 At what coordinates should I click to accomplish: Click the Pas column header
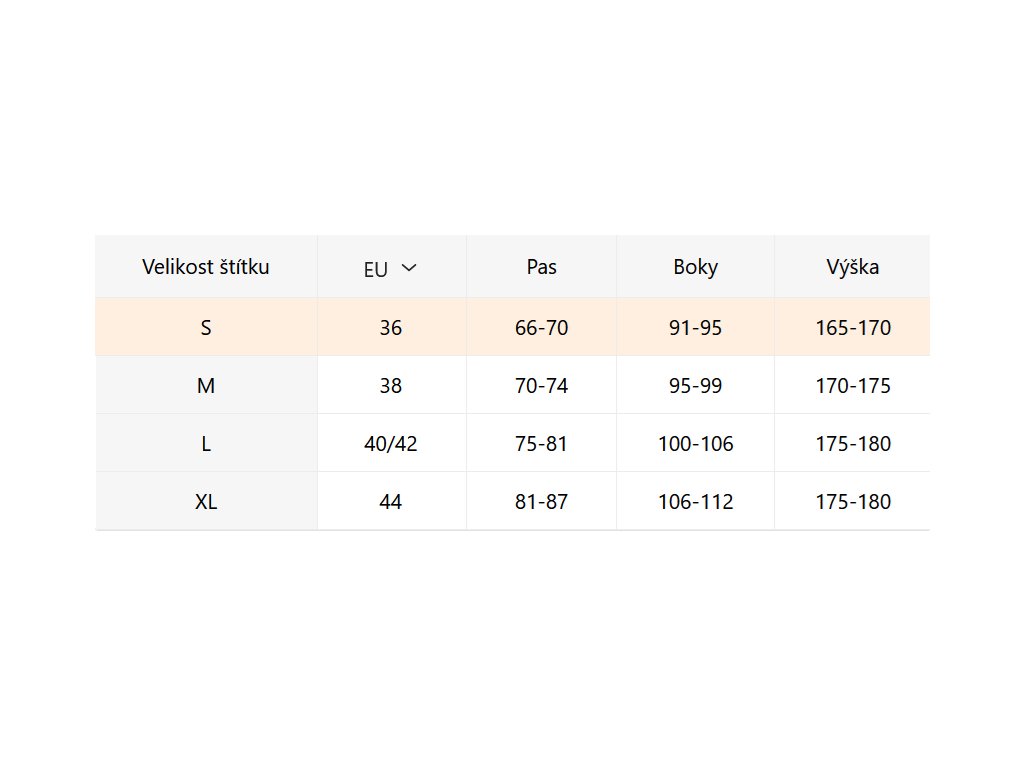[541, 267]
